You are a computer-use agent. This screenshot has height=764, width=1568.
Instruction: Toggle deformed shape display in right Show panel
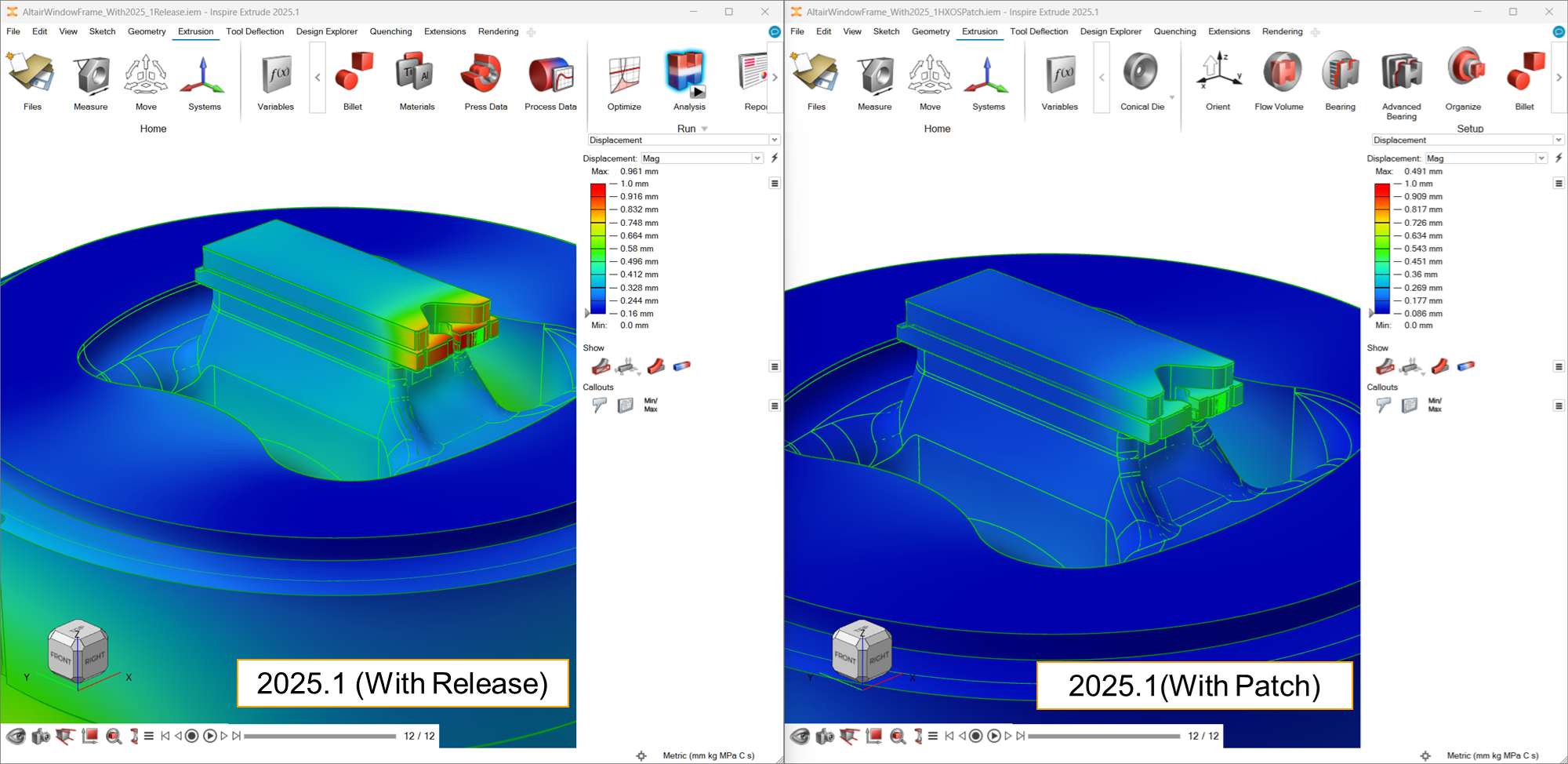(x=1440, y=366)
